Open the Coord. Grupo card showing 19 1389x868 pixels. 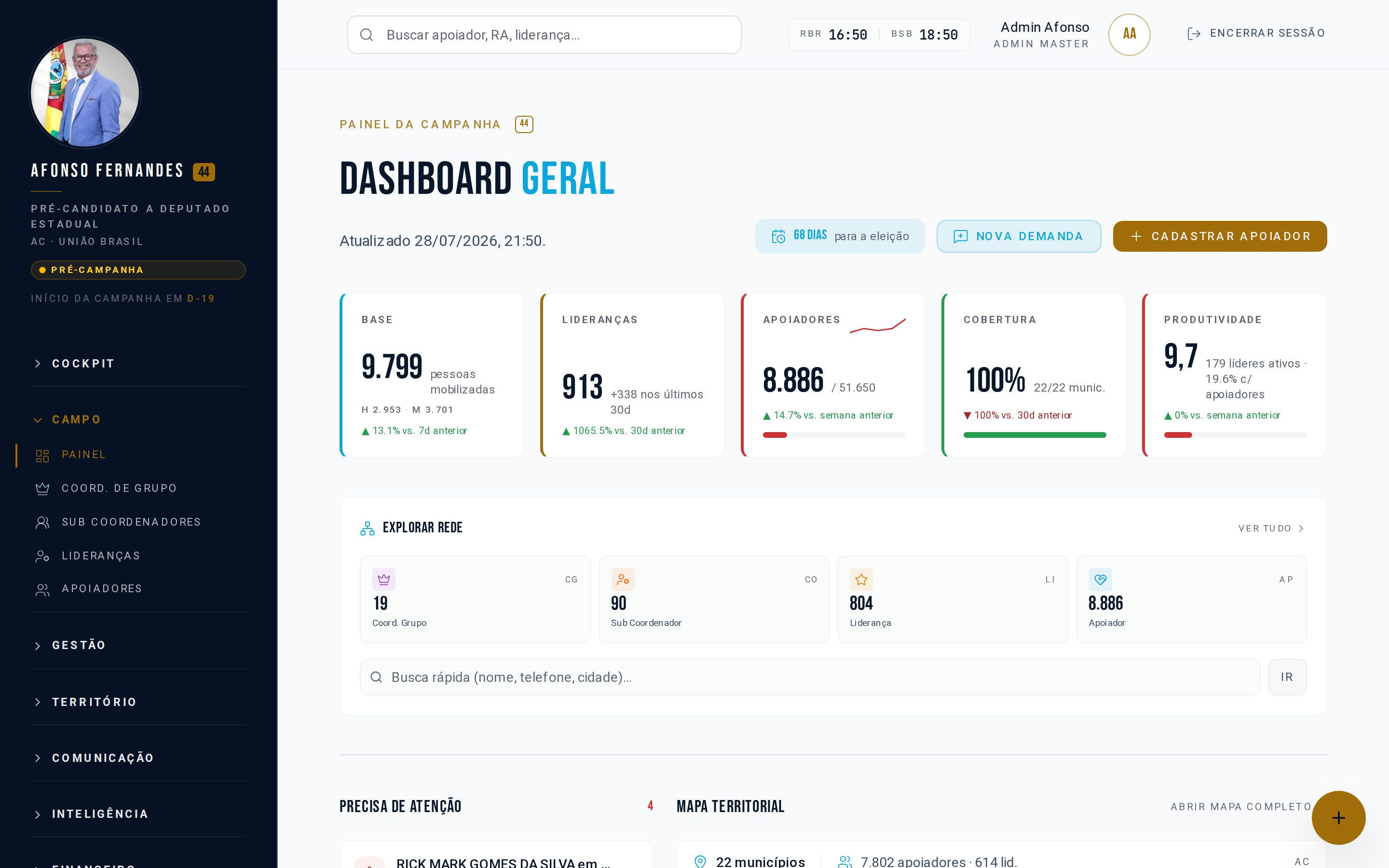click(x=475, y=599)
